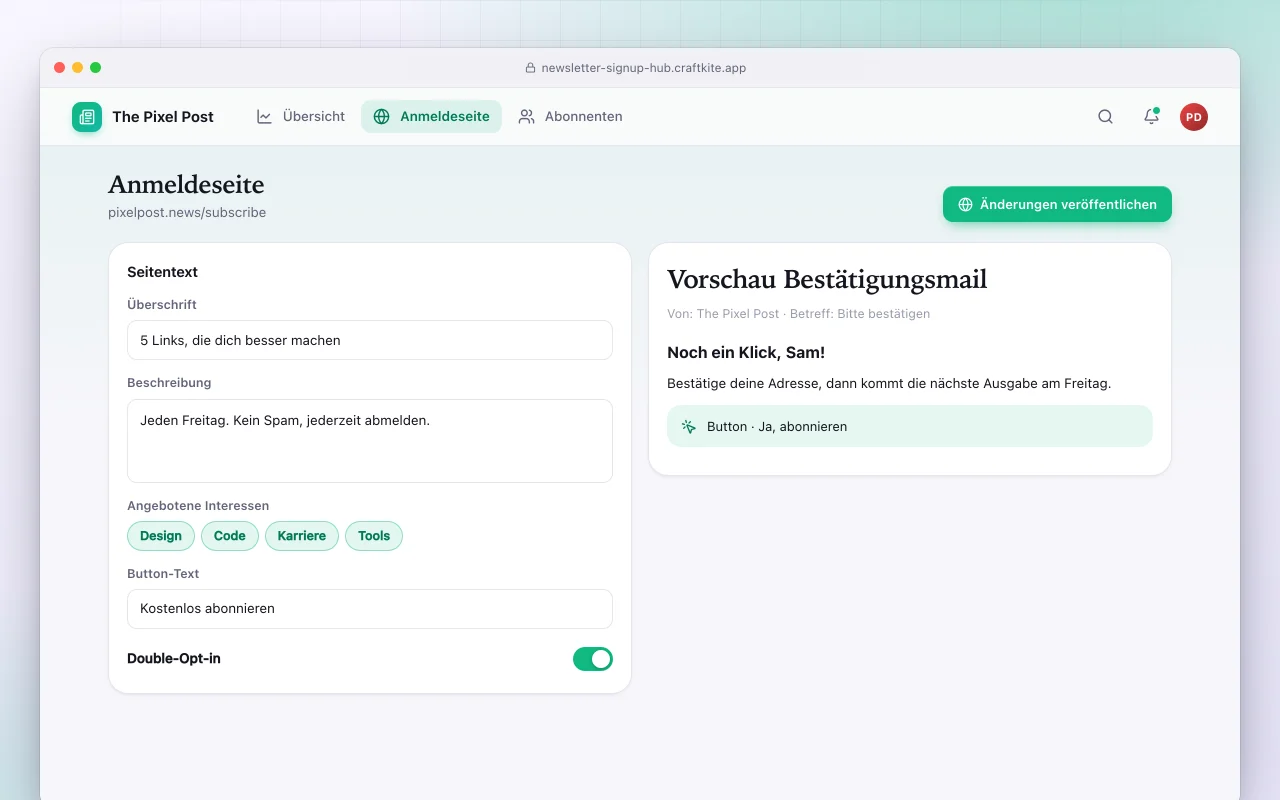Screen dimensions: 1280x800
Task: Click into the Button-Text field
Action: 370,609
